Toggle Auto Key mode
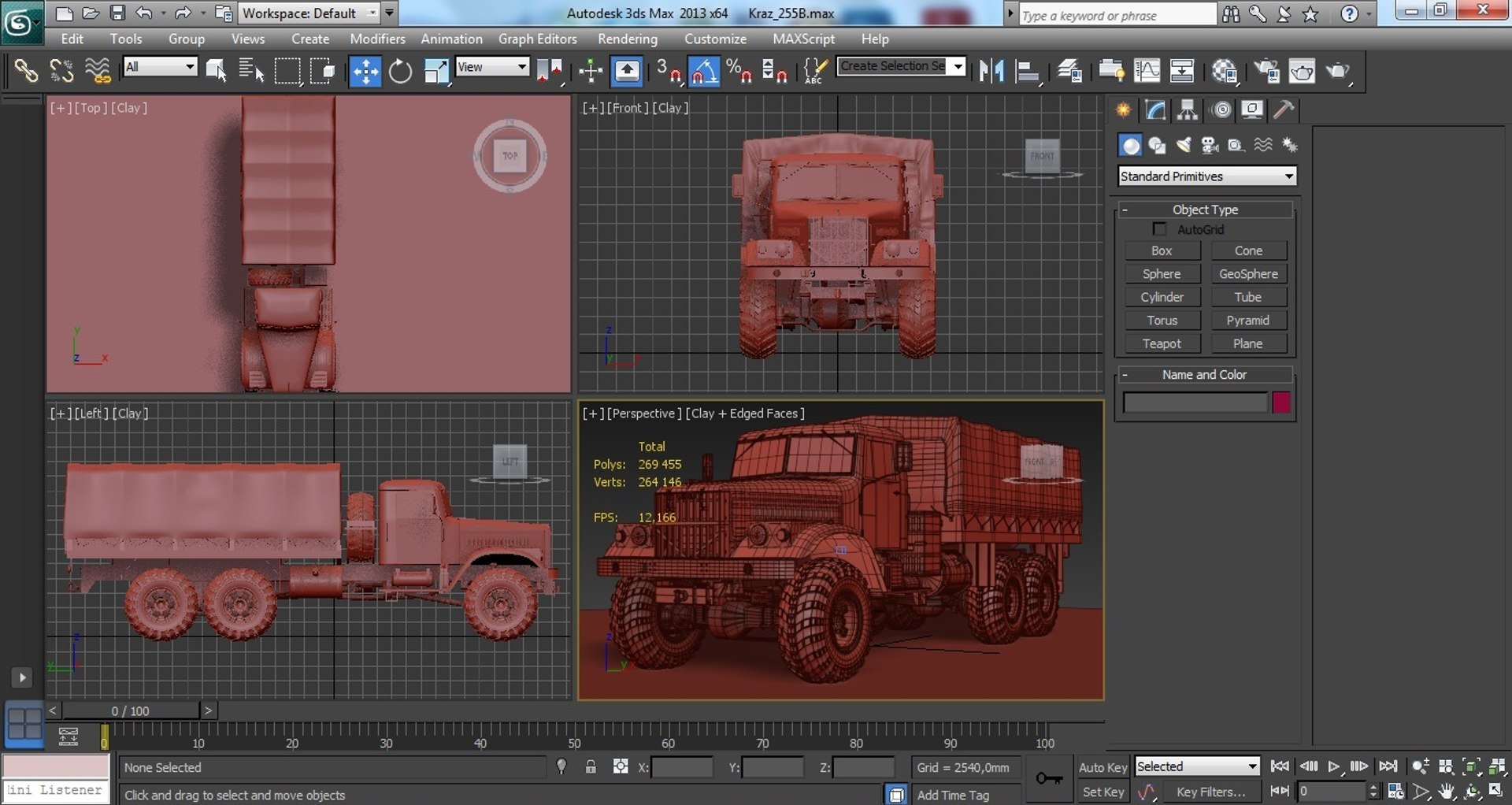The image size is (1512, 805). click(x=1102, y=767)
